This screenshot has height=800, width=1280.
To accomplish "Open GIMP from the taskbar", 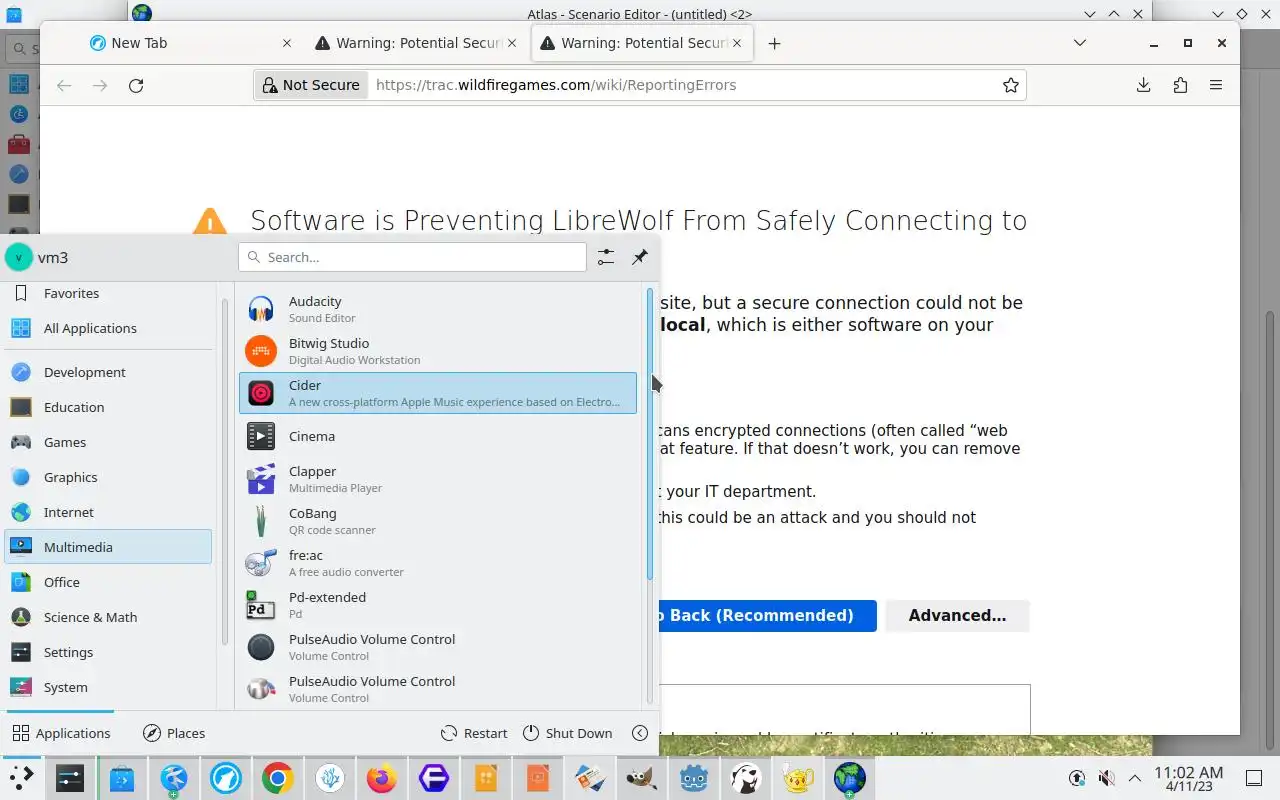I will (x=642, y=778).
